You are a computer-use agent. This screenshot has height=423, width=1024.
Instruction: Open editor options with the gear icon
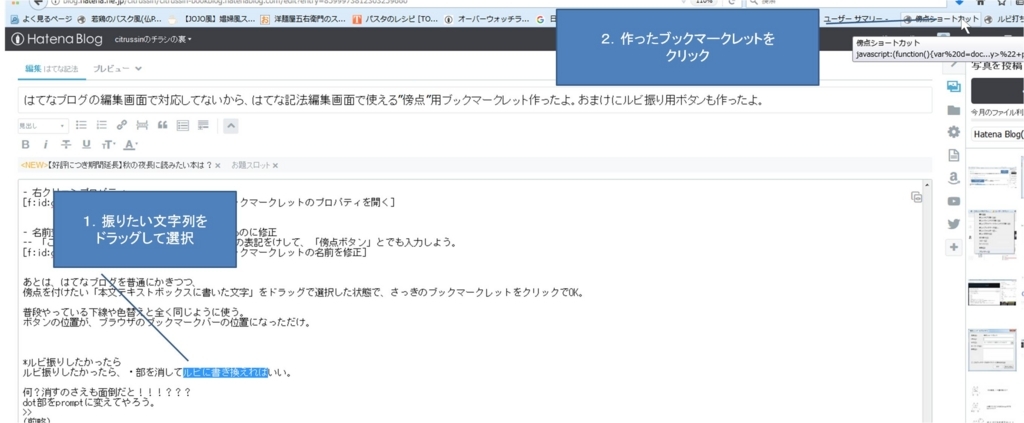(953, 132)
